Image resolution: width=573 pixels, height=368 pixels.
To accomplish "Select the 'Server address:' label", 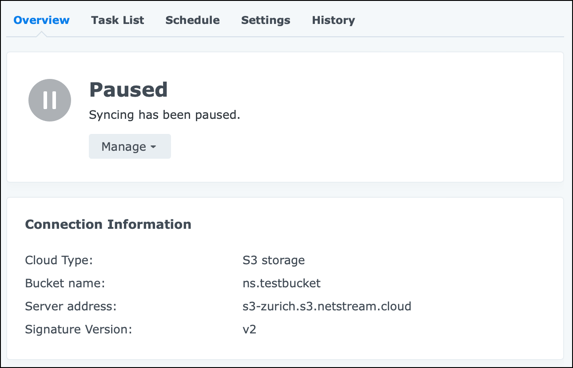I will tap(71, 306).
